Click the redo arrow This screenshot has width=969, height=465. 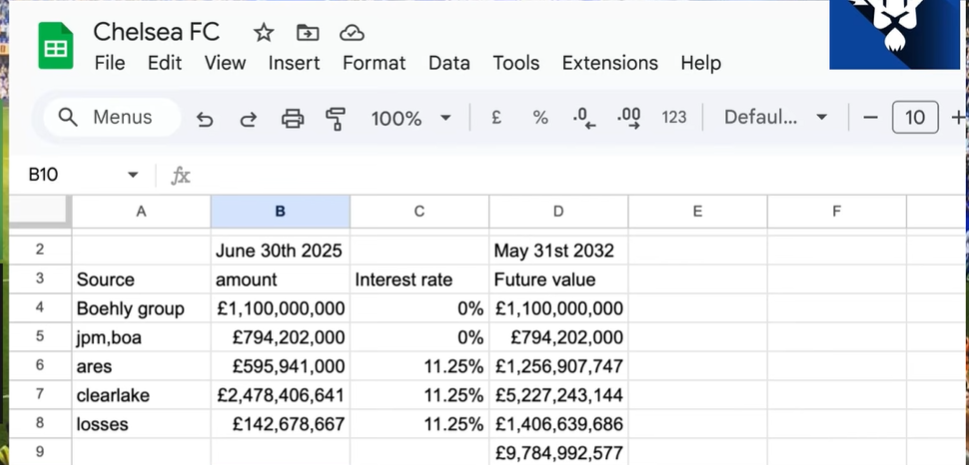tap(248, 118)
